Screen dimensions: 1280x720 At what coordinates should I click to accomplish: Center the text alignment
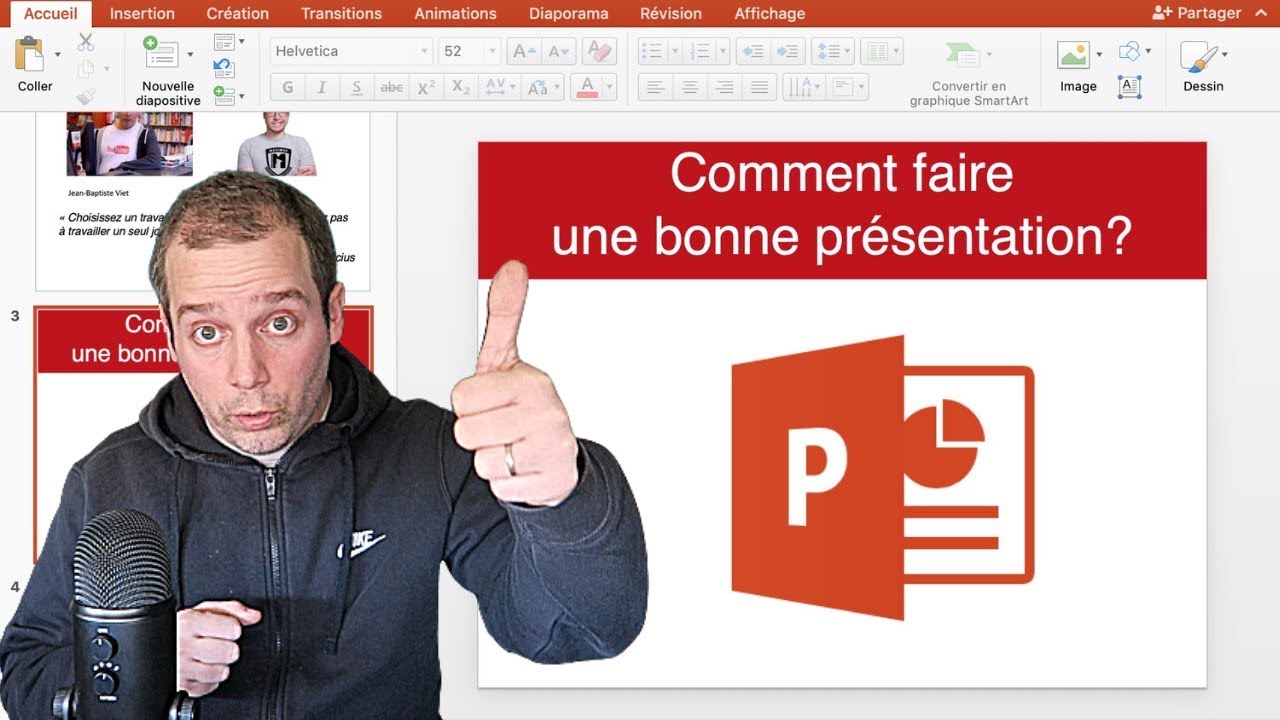pos(690,87)
